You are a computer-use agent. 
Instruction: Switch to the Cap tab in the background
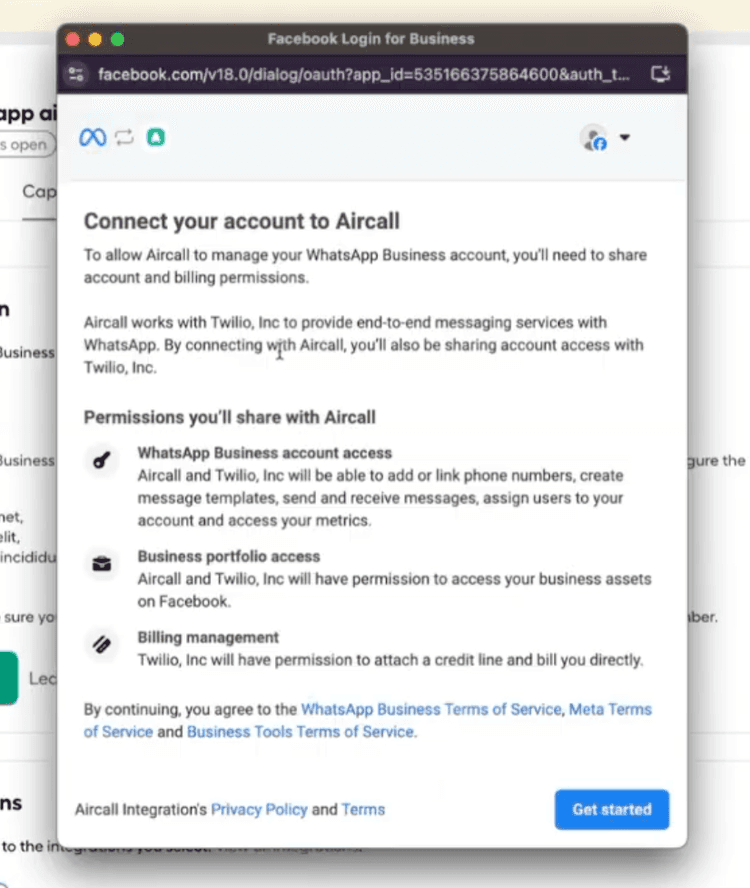click(x=38, y=192)
